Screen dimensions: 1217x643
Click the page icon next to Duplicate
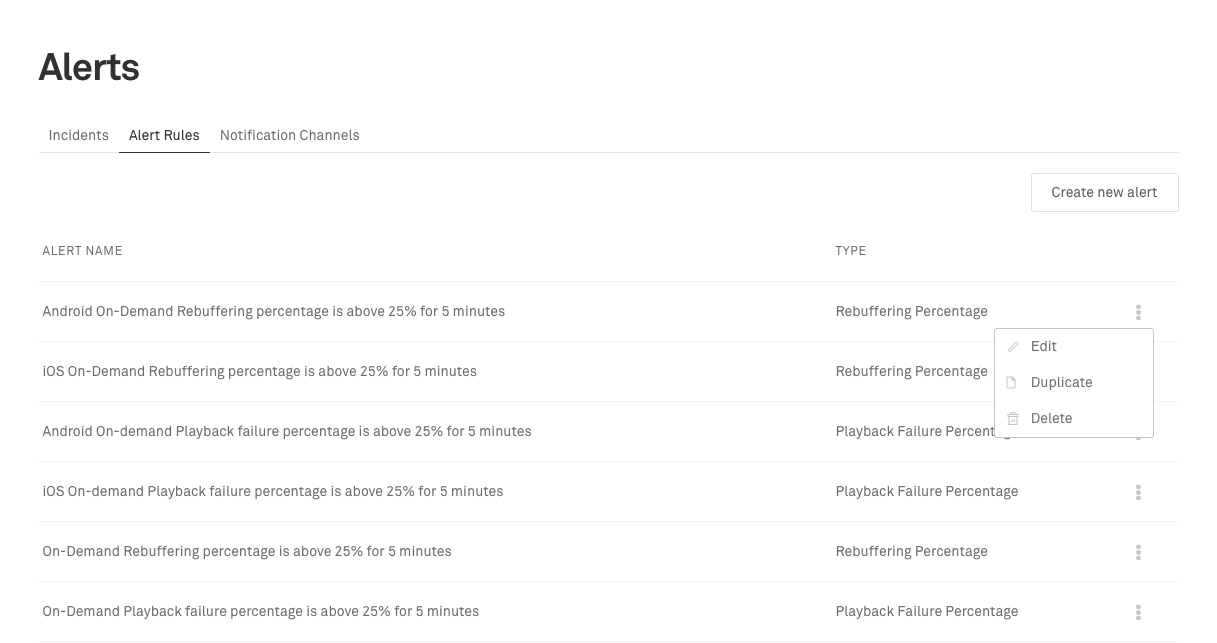pos(1012,383)
